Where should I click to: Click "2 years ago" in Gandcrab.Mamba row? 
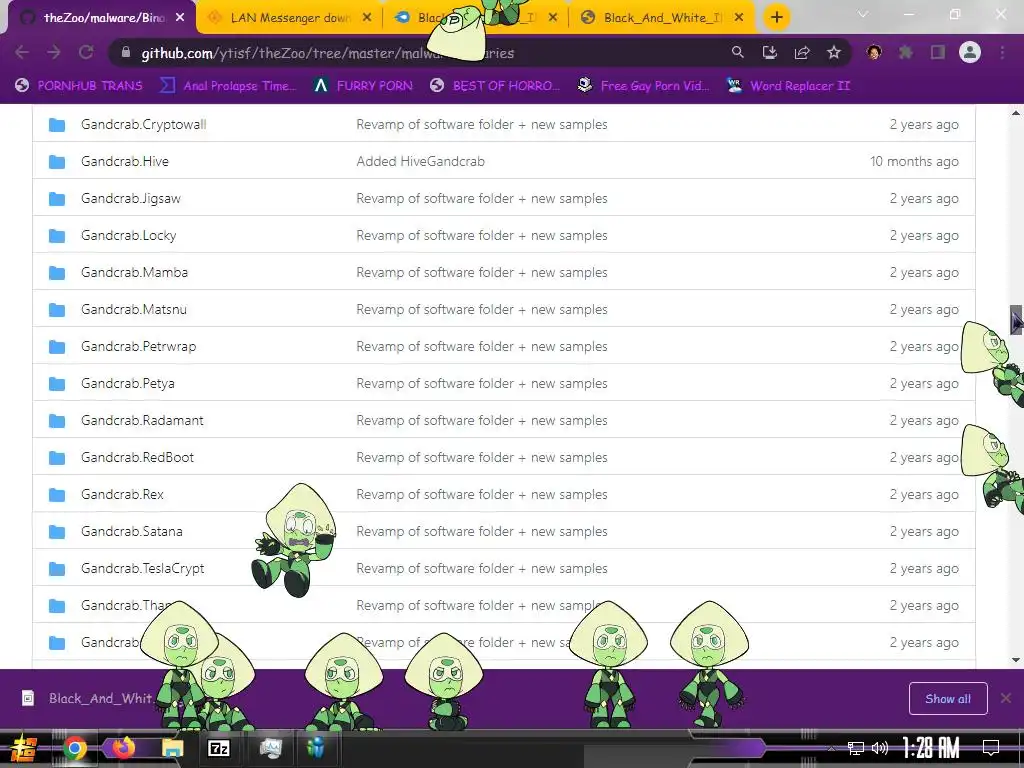point(924,272)
